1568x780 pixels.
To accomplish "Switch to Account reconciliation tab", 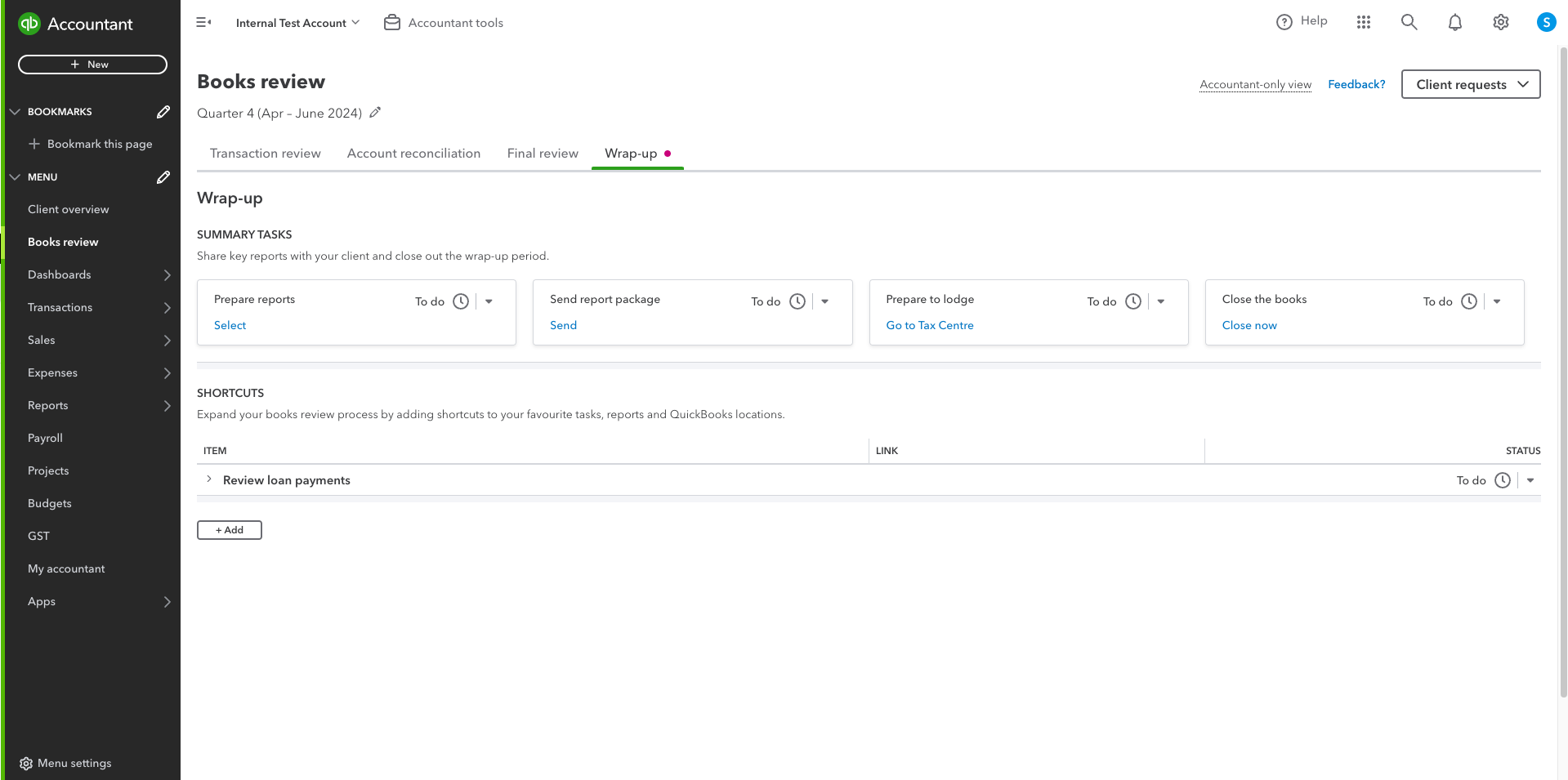I will (413, 154).
